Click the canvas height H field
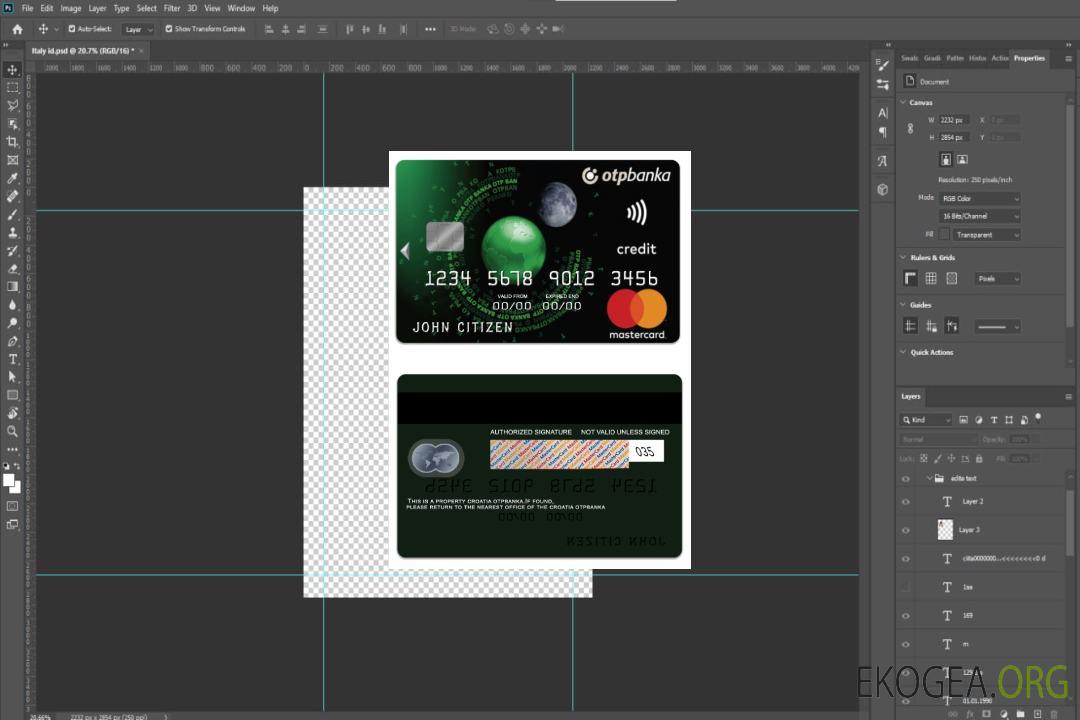Image resolution: width=1080 pixels, height=720 pixels. [x=955, y=138]
